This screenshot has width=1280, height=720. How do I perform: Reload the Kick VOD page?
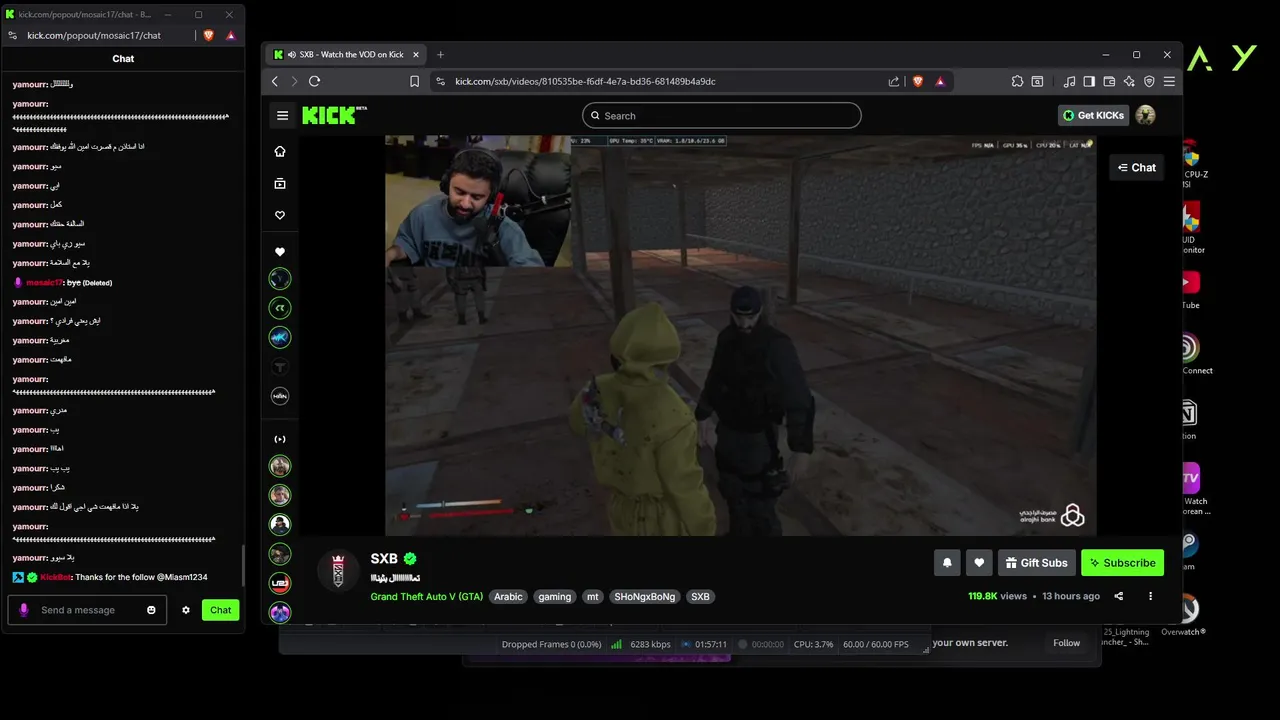tap(314, 81)
